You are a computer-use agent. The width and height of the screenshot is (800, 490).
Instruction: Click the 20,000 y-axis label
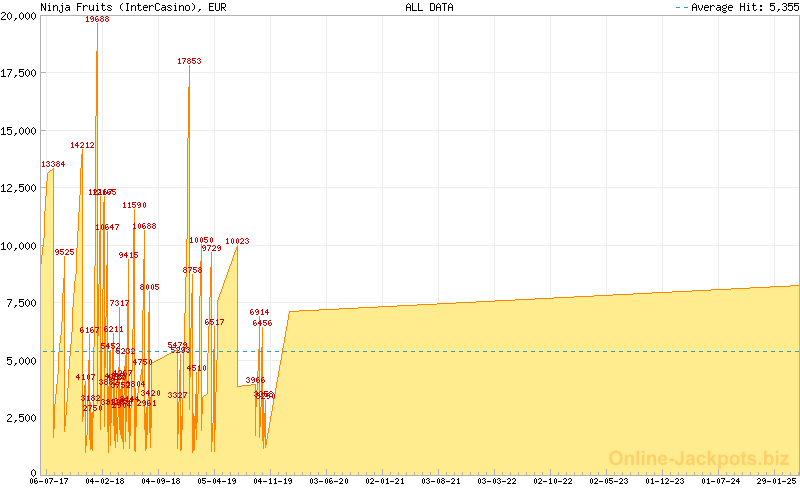point(20,16)
